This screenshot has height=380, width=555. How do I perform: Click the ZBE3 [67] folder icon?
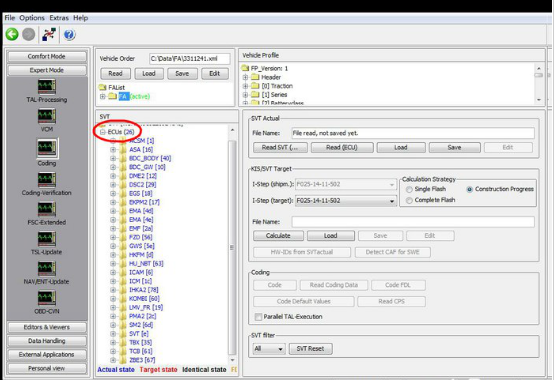(x=123, y=360)
